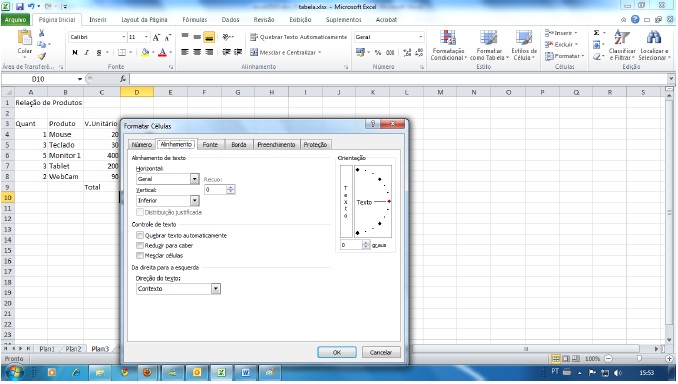Open the Horizontal alignment dropdown
The height and width of the screenshot is (384, 678).
click(195, 179)
